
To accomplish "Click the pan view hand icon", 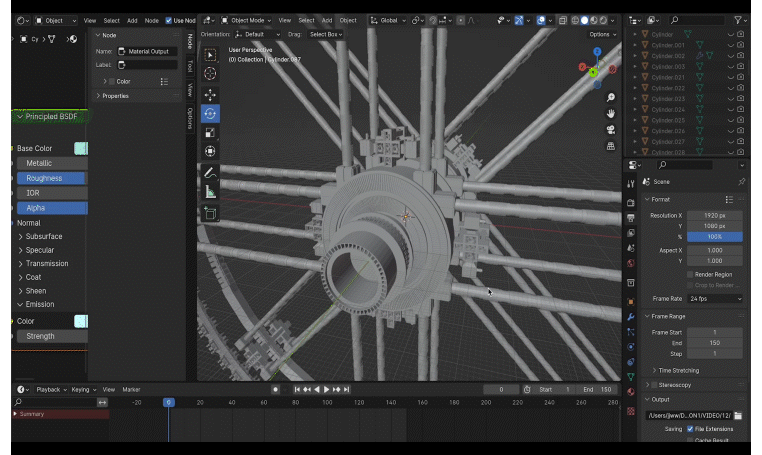I will pos(610,114).
